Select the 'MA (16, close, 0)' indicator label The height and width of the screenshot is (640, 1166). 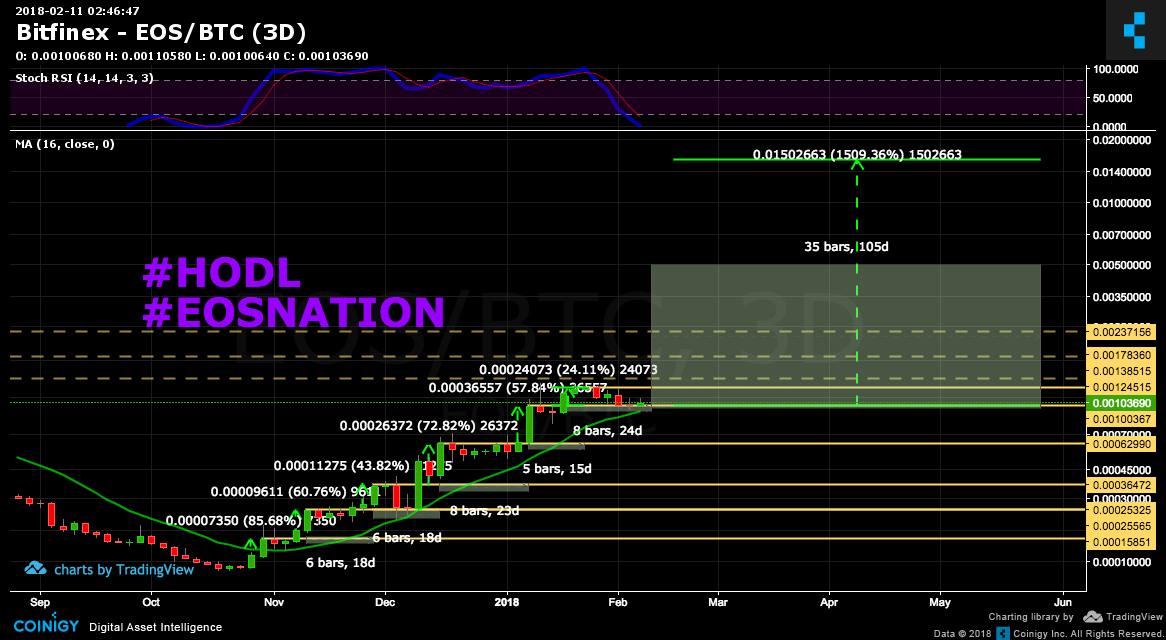coord(65,144)
